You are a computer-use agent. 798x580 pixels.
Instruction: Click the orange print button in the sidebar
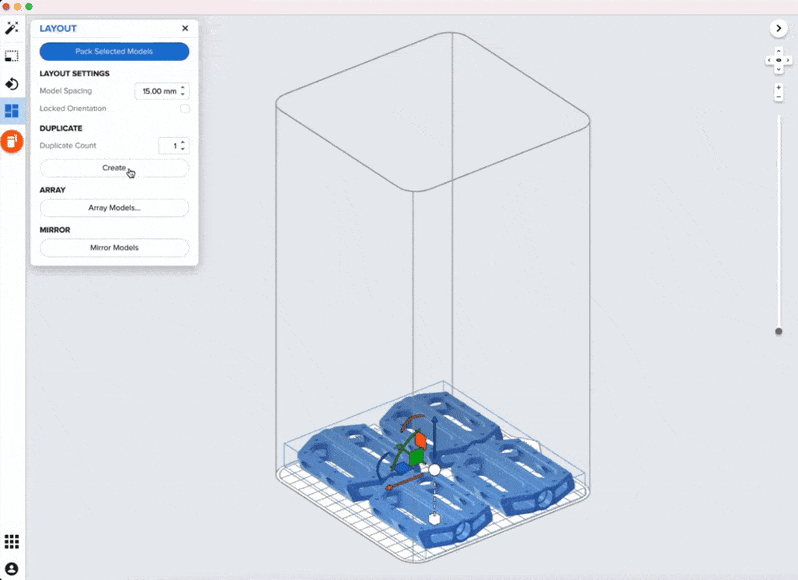click(12, 141)
